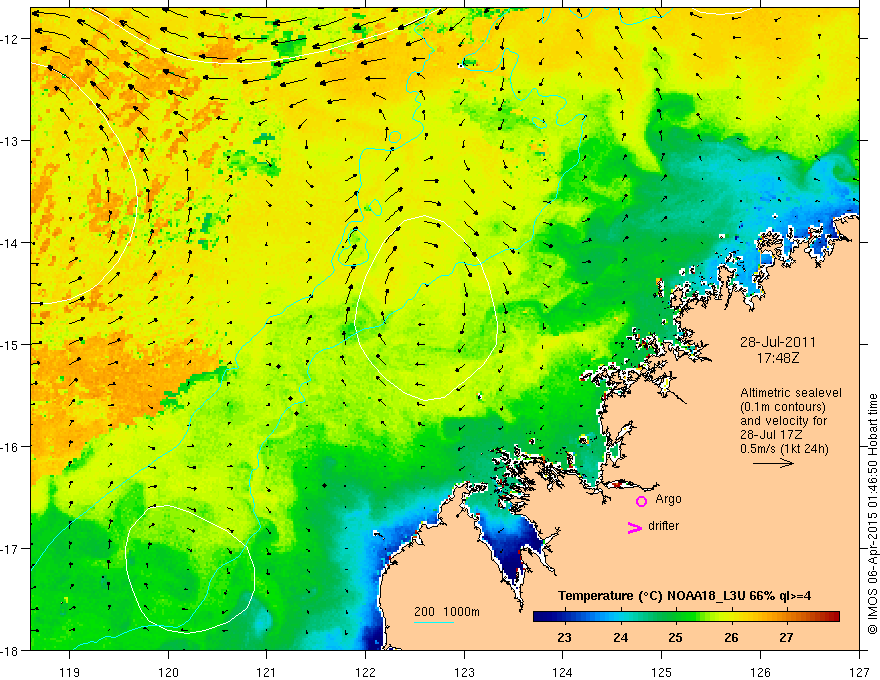
Task: Click longitude axis label 127
Action: pos(859,672)
